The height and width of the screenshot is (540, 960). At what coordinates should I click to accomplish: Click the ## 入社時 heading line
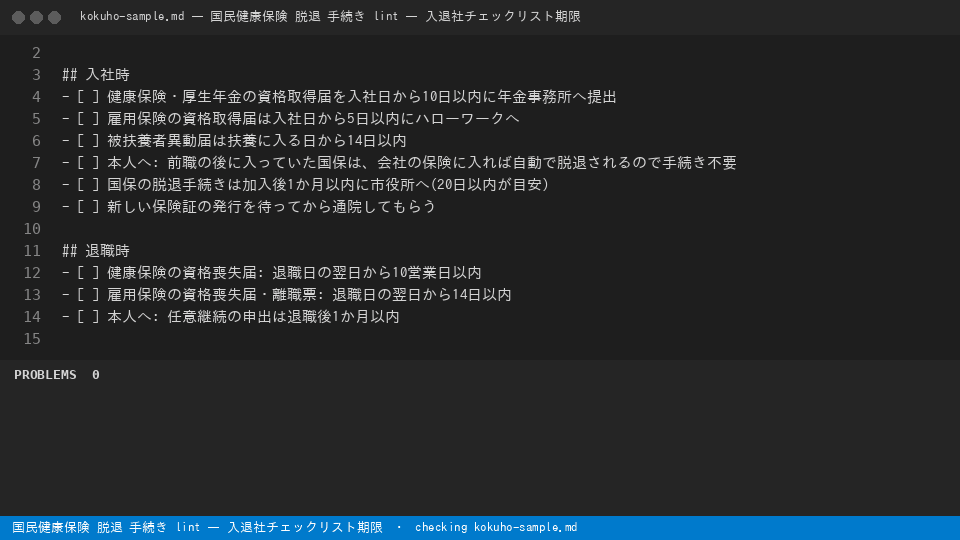[x=96, y=75]
